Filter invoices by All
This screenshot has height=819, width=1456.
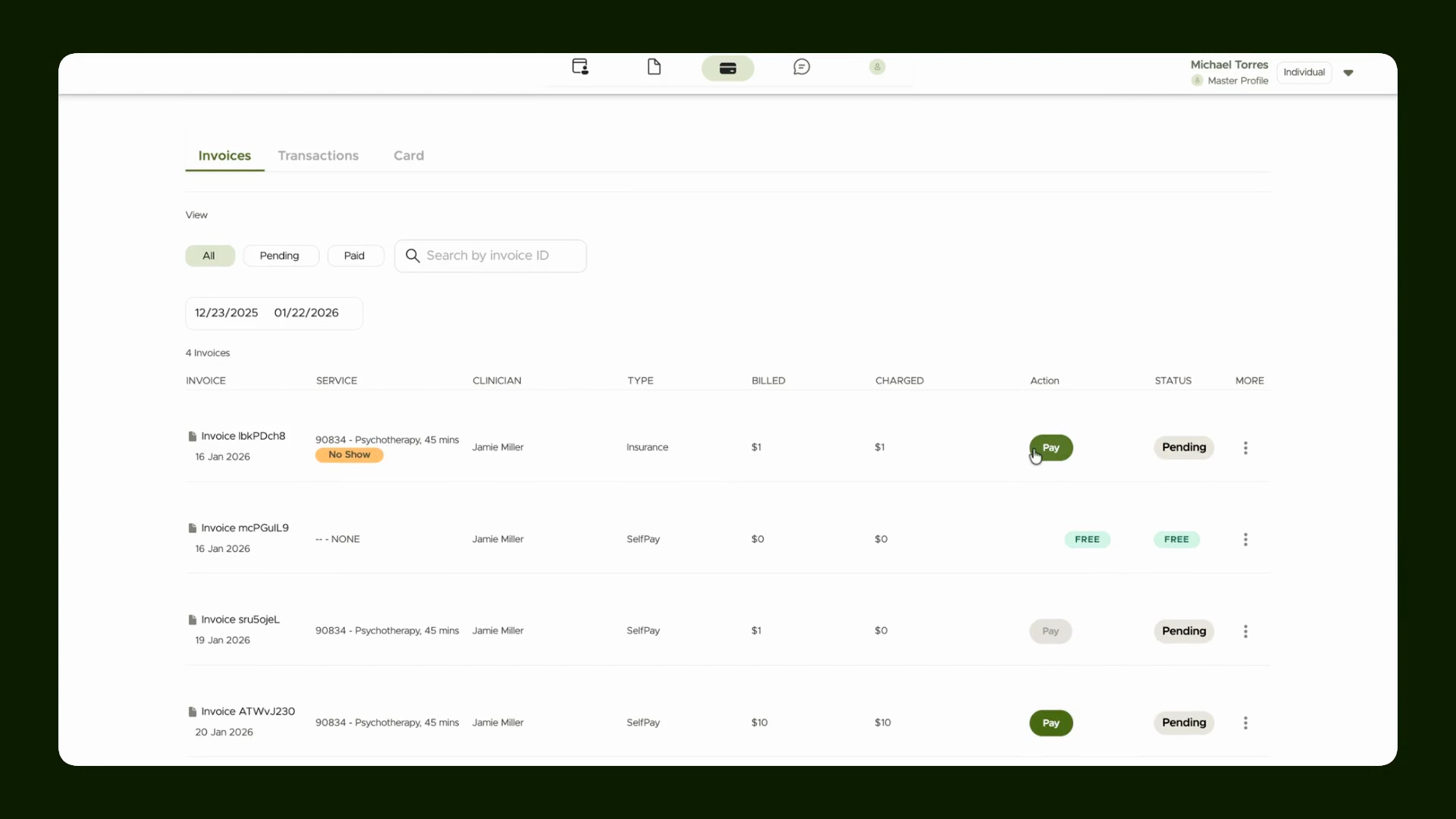pos(209,256)
